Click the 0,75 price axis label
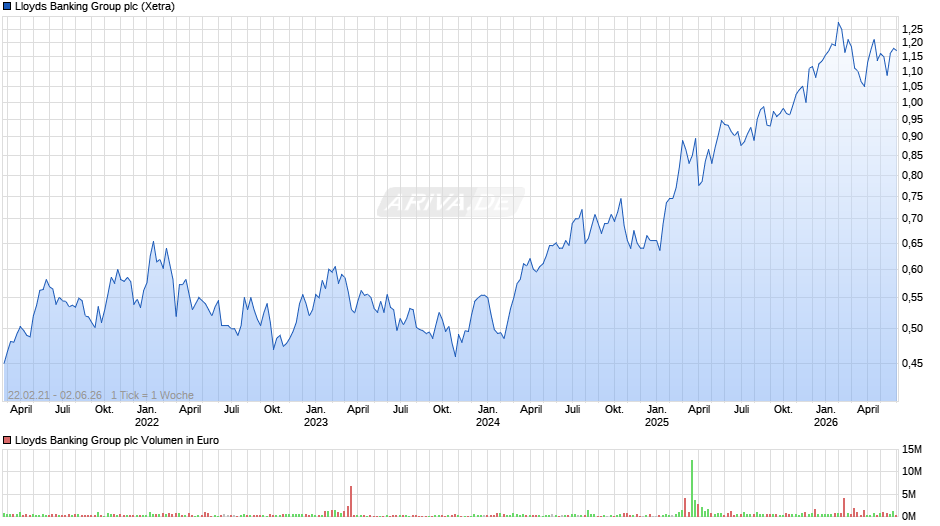The width and height of the screenshot is (940, 526). click(912, 197)
